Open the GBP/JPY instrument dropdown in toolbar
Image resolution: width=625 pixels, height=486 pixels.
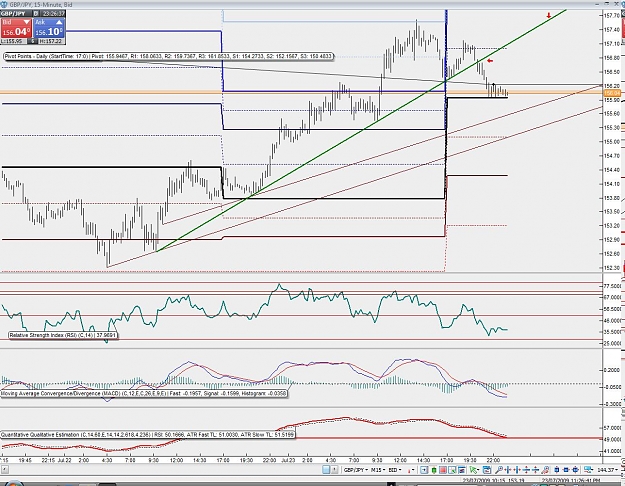pos(356,470)
